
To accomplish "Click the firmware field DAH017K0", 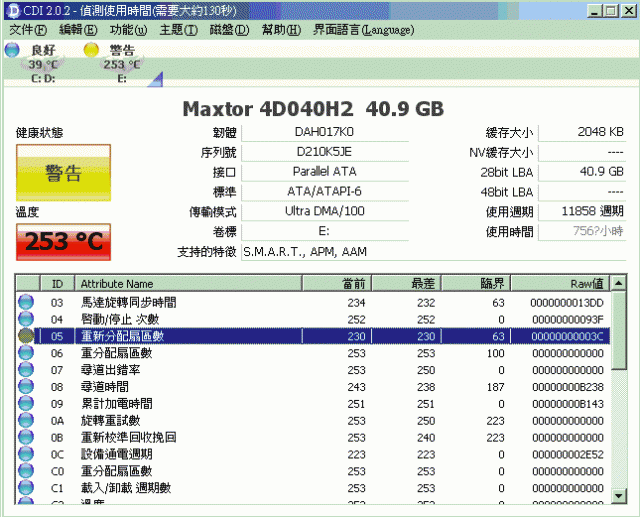I will click(325, 132).
